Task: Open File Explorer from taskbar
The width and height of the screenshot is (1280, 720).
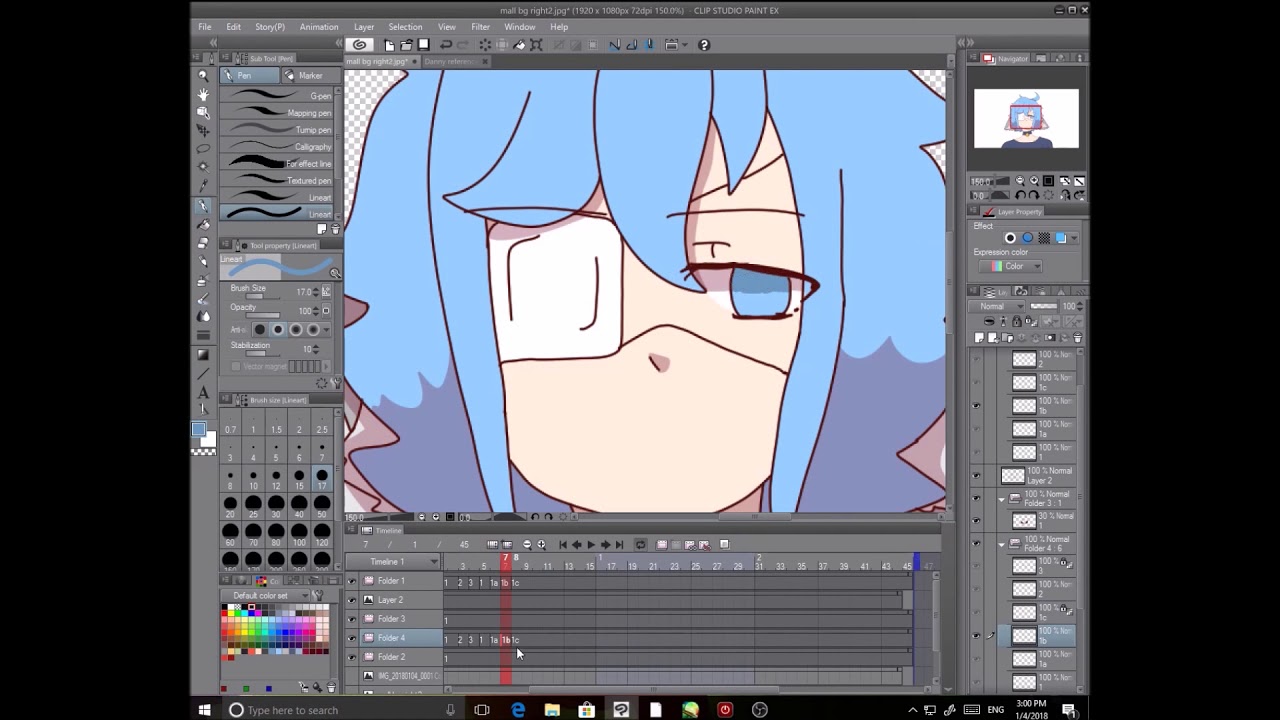Action: click(x=552, y=710)
